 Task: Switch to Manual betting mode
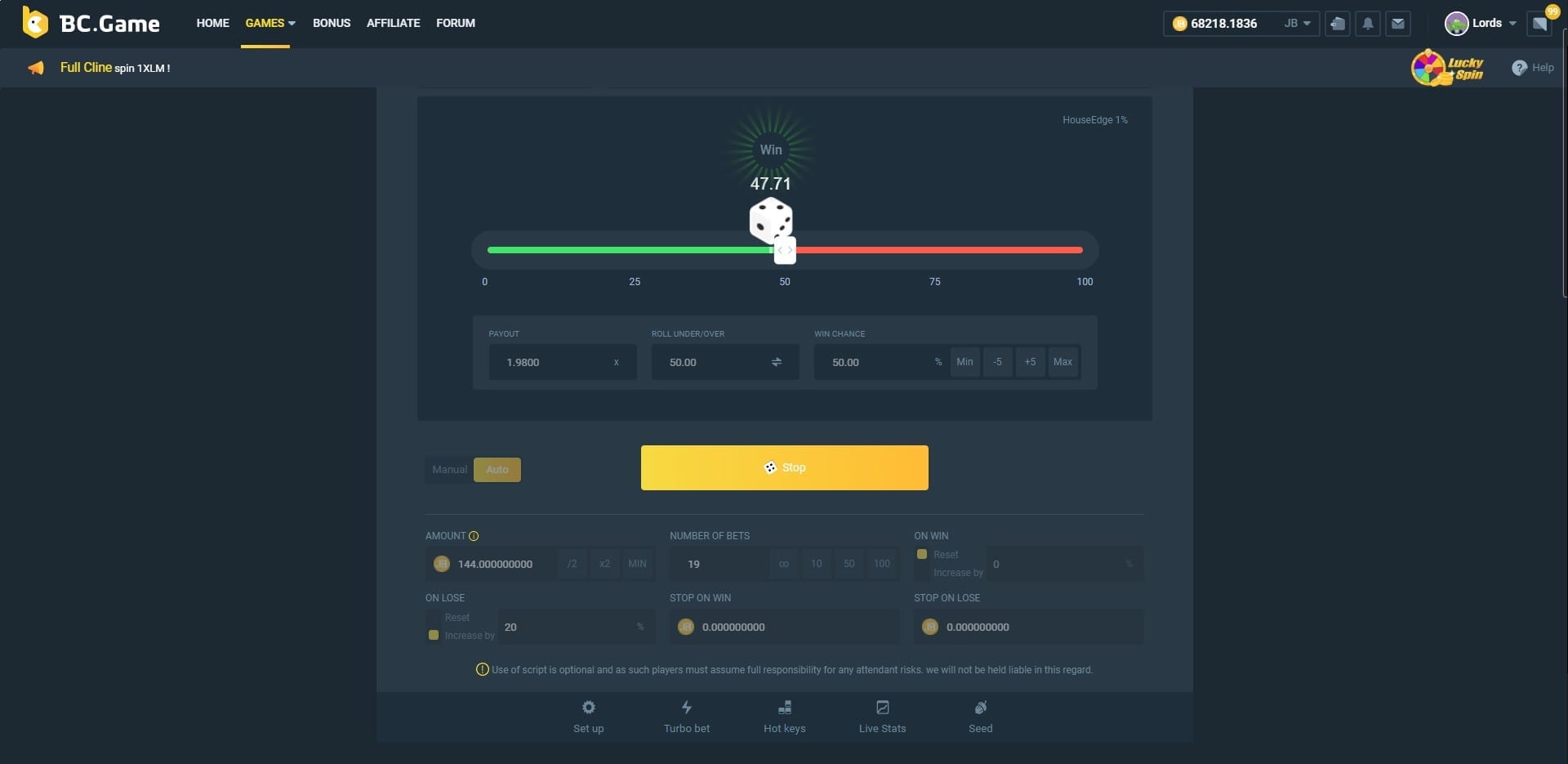pos(449,470)
